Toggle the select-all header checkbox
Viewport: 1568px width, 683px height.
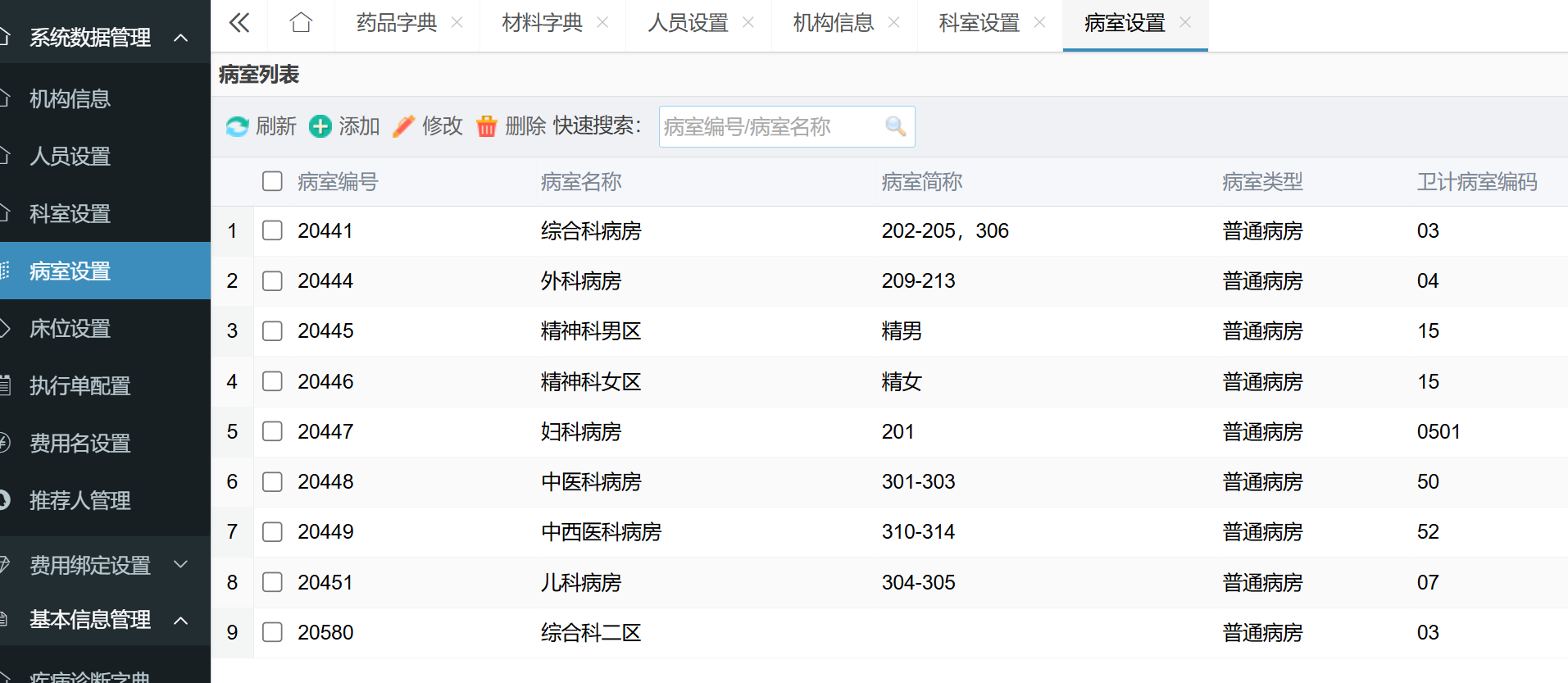[272, 181]
